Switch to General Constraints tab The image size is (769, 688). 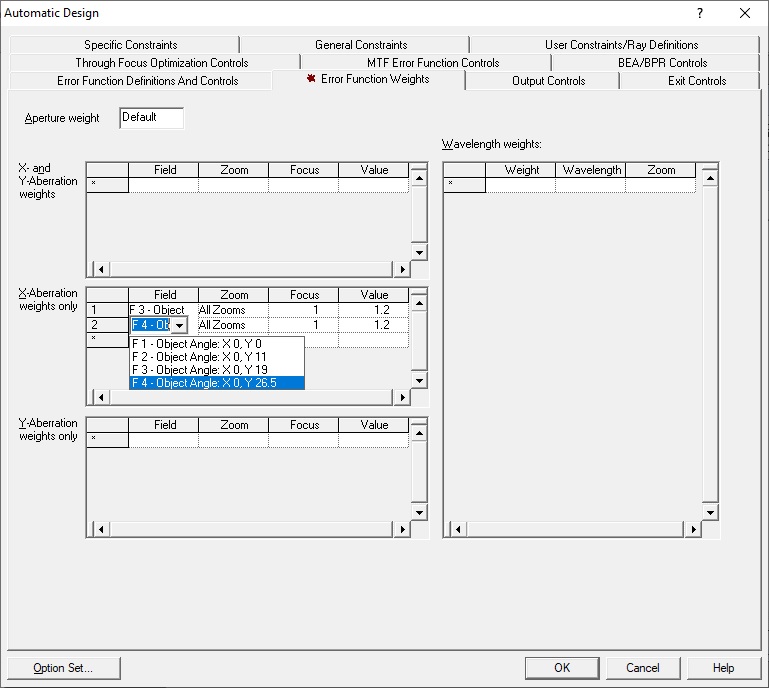[361, 45]
